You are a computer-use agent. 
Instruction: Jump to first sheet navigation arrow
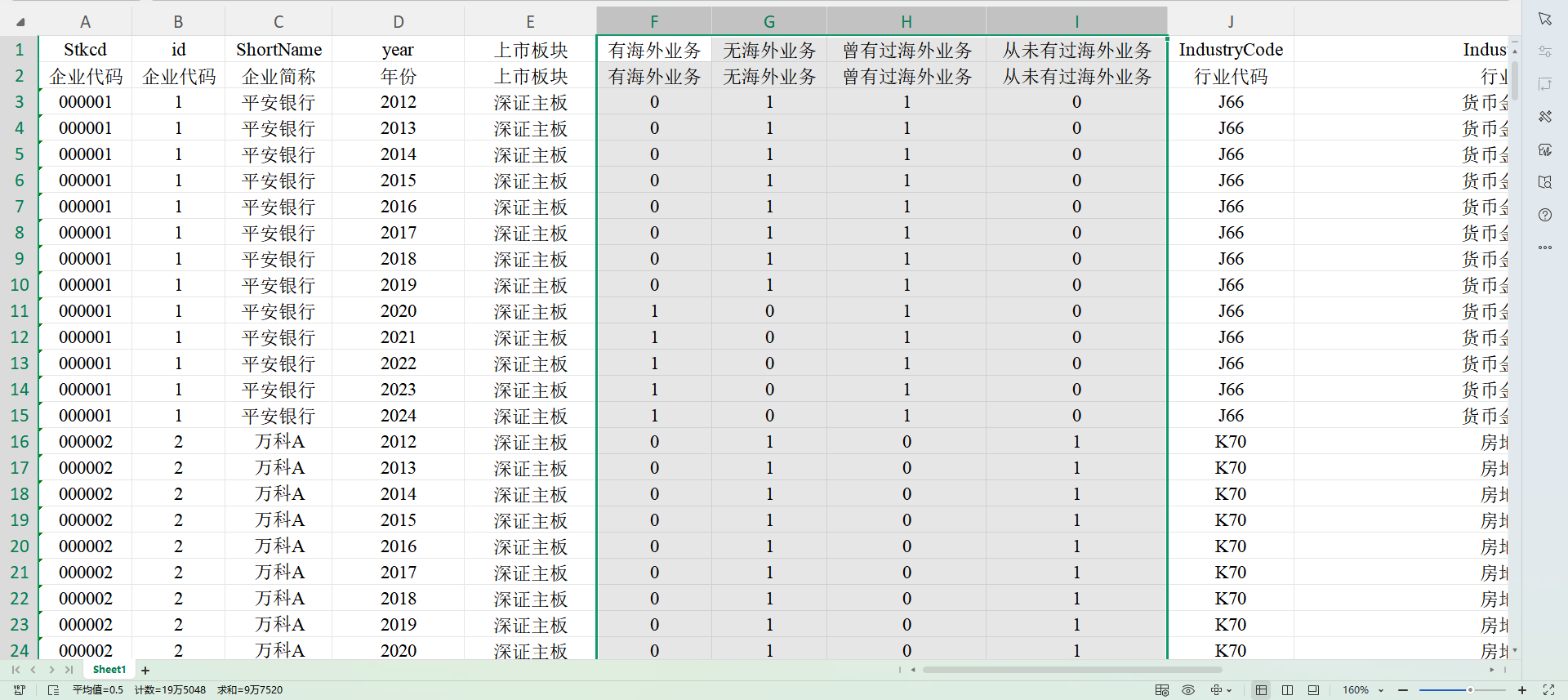pyautogui.click(x=16, y=670)
